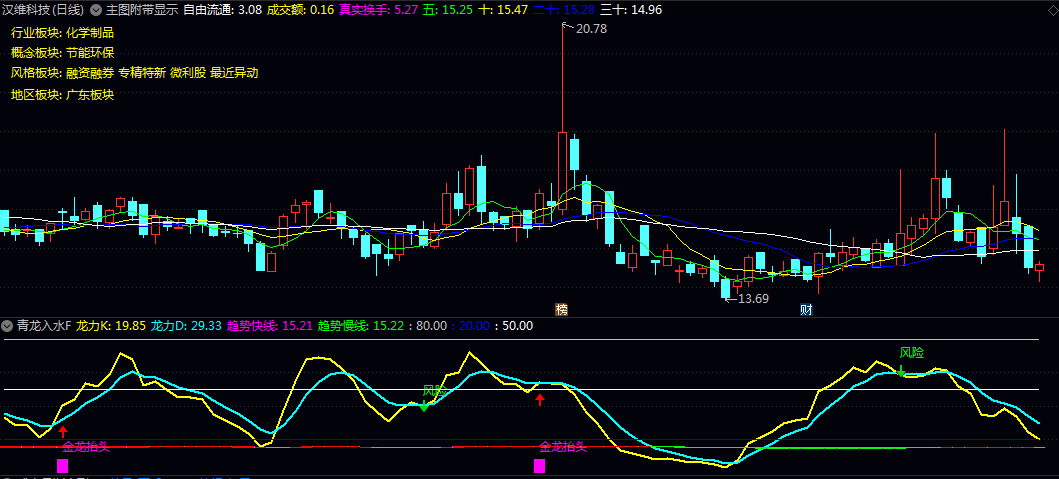1059x479 pixels.
Task: Open the 广东板块 region sector
Action: tap(90, 95)
